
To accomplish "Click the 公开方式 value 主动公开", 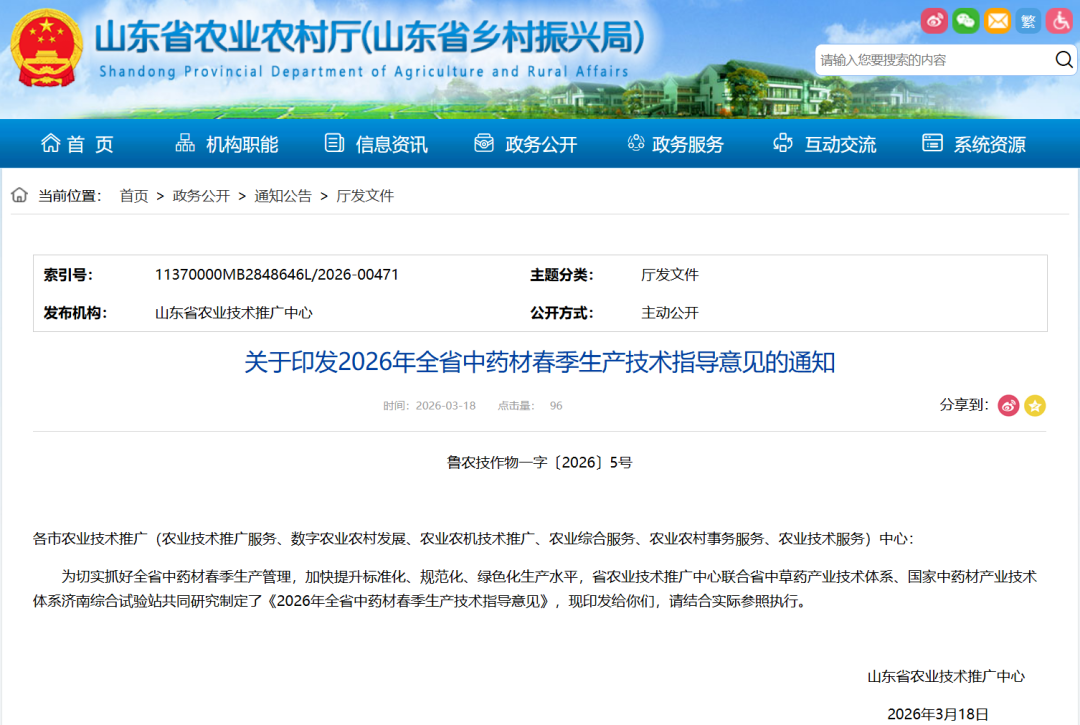I will (669, 313).
